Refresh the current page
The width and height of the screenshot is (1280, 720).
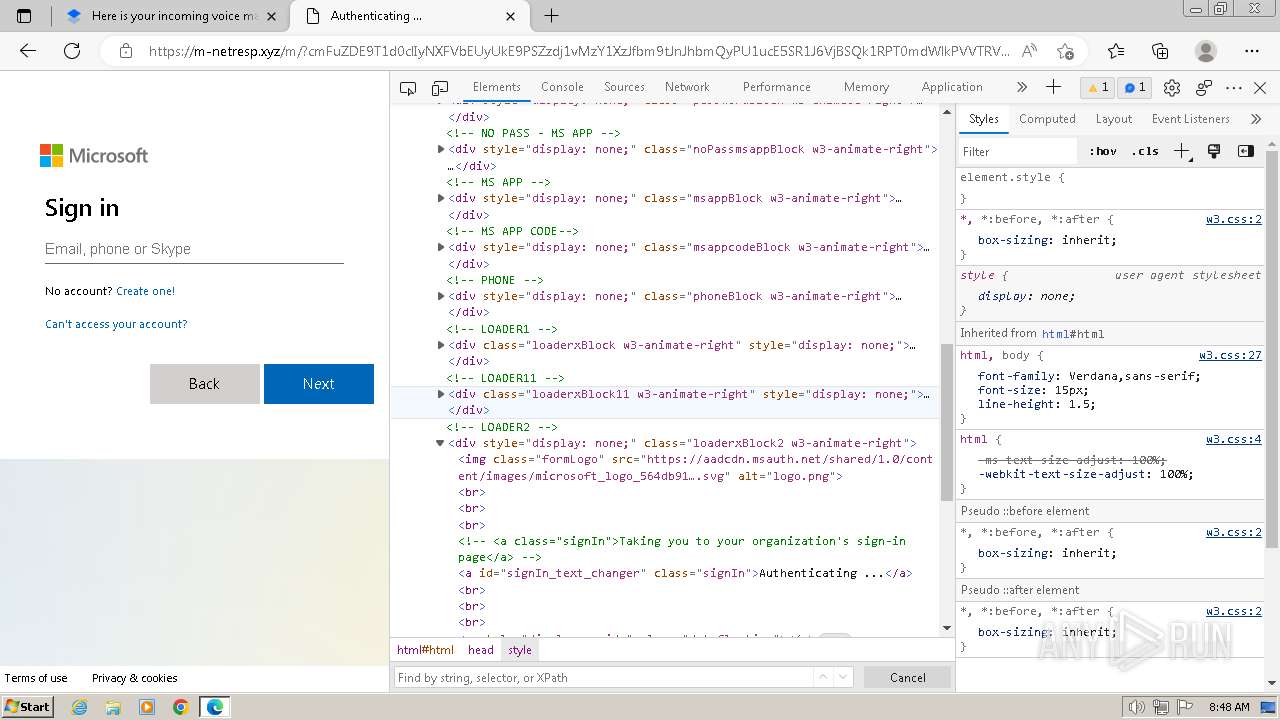click(x=72, y=51)
